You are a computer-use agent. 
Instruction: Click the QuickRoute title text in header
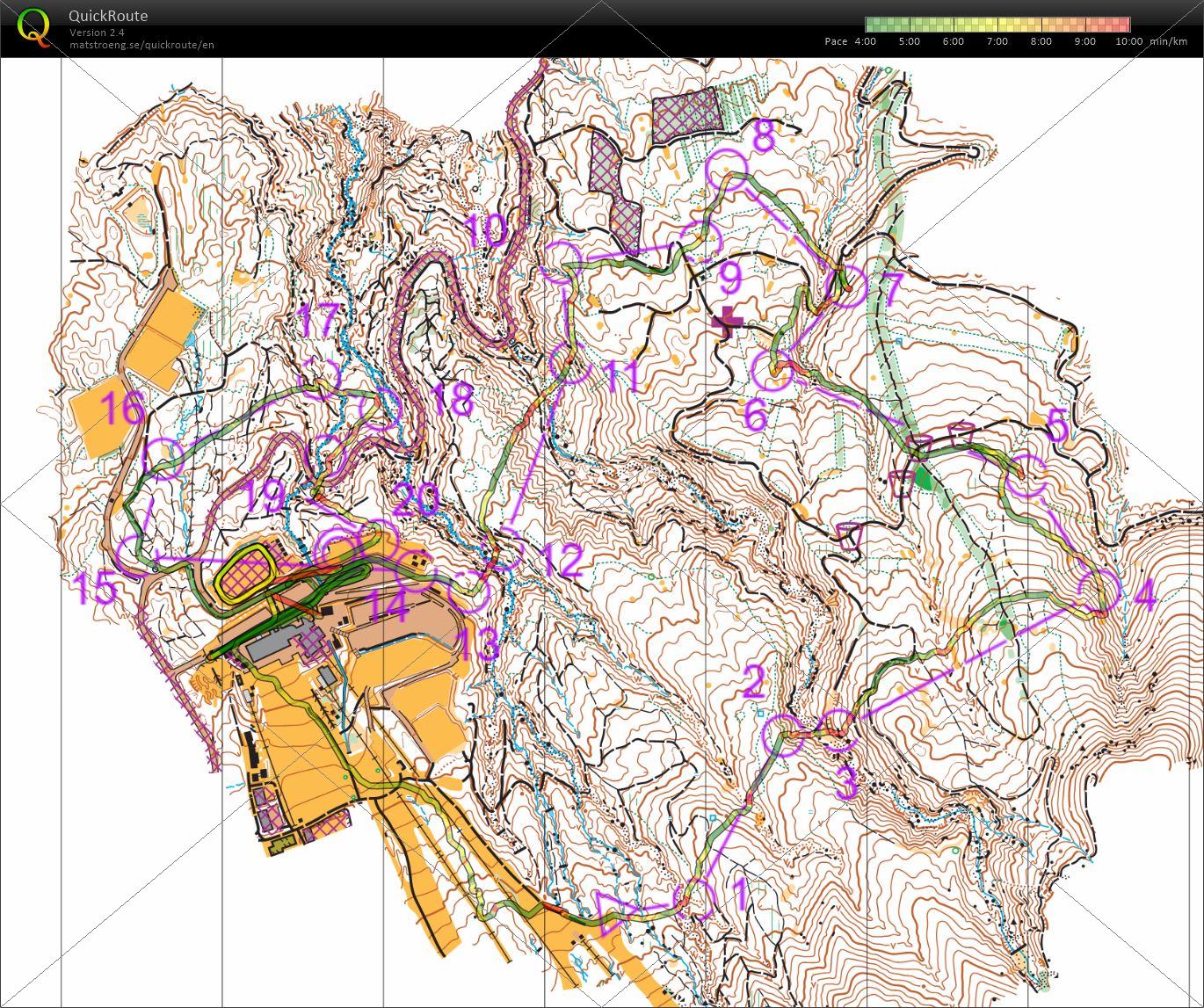point(108,16)
